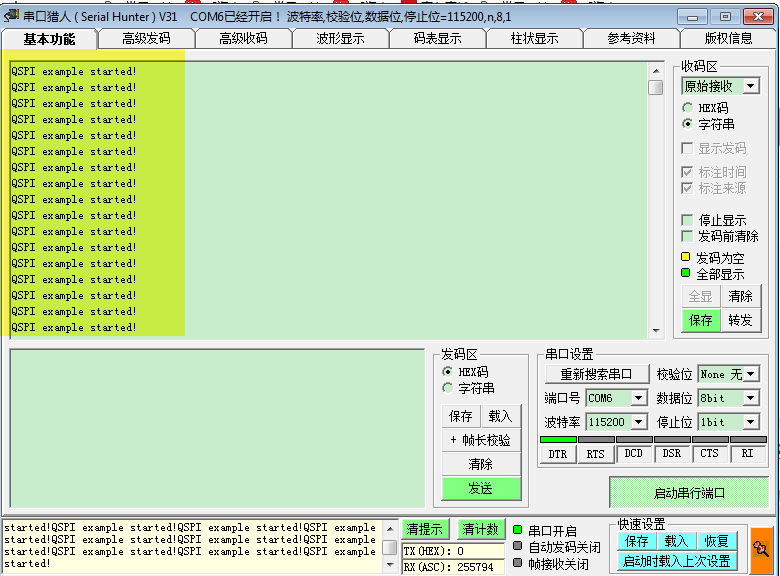Click the RX (ASC): 255794 counter field
Image resolution: width=780 pixels, height=576 pixels.
[x=453, y=567]
